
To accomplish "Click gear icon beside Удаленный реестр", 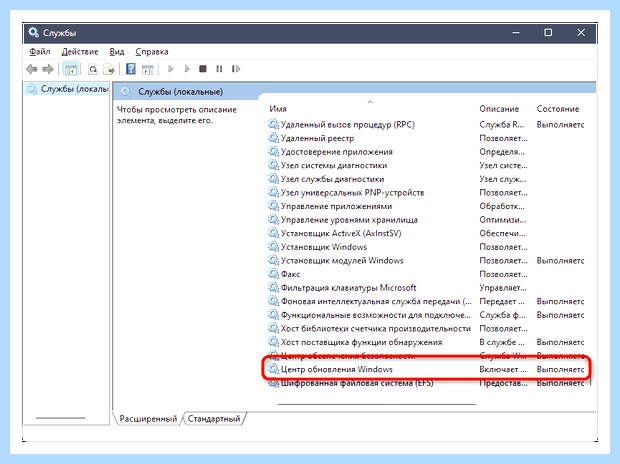I will 273,138.
